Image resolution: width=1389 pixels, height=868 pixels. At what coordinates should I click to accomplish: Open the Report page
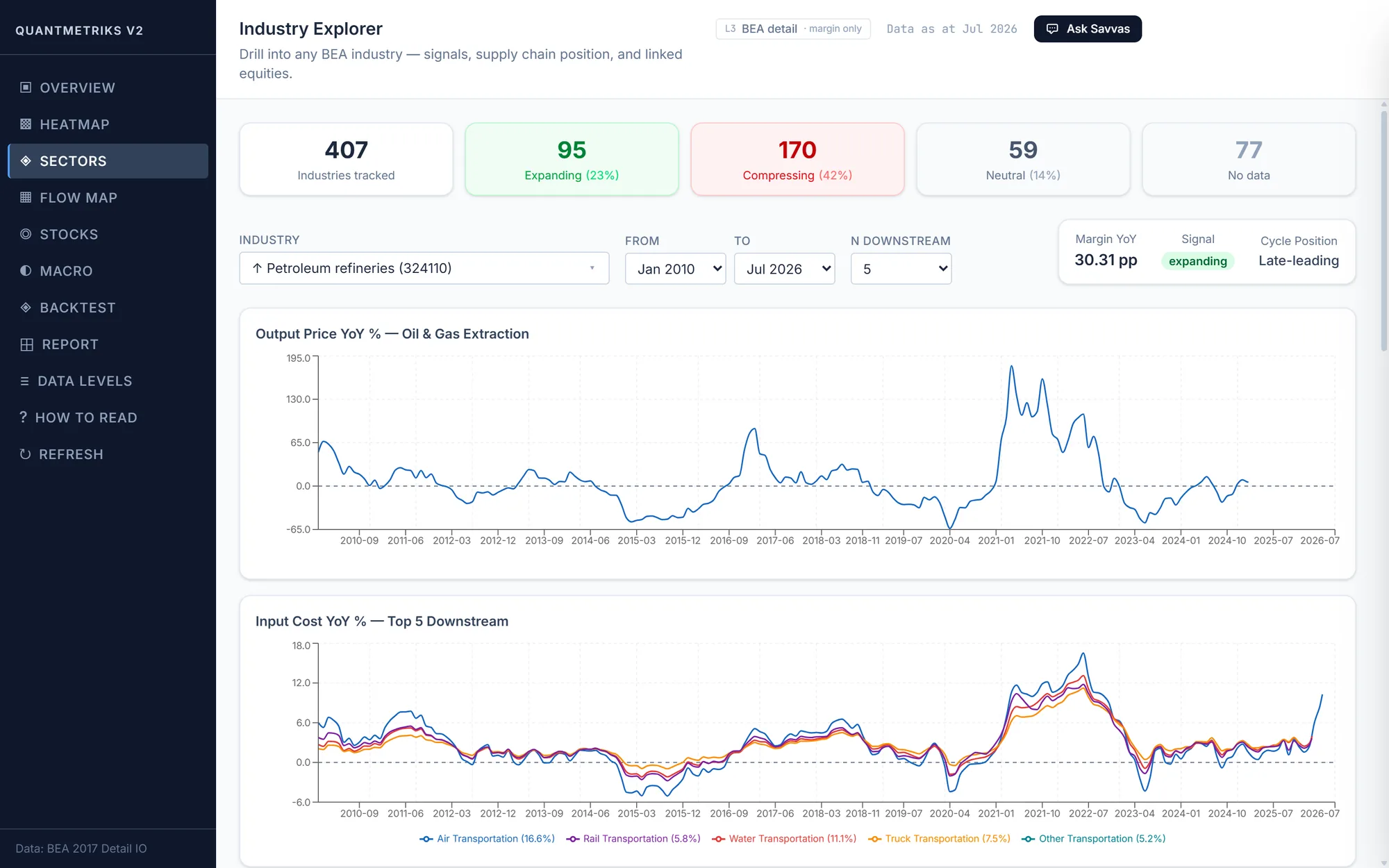(x=108, y=344)
